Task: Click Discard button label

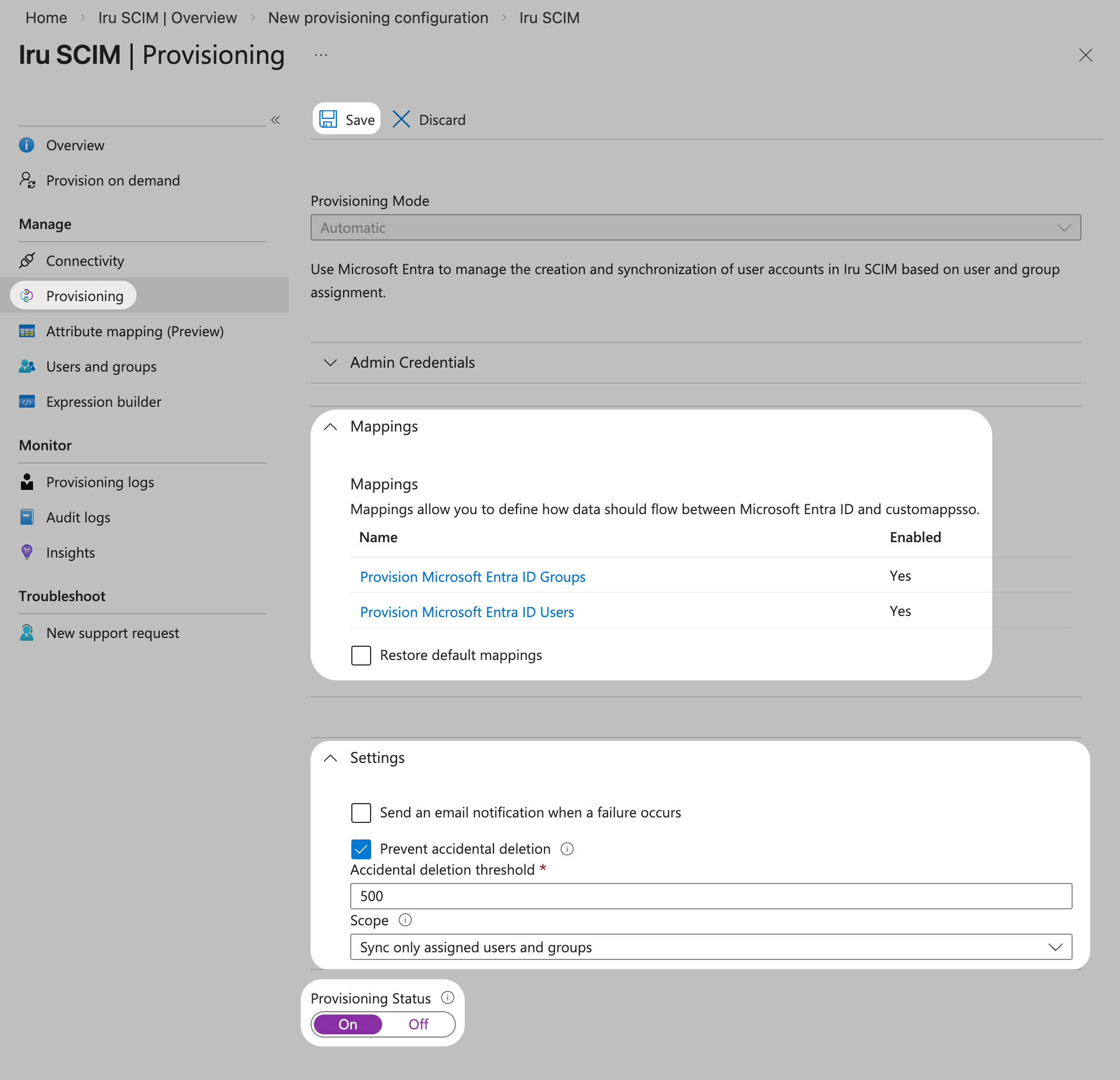Action: 442,120
